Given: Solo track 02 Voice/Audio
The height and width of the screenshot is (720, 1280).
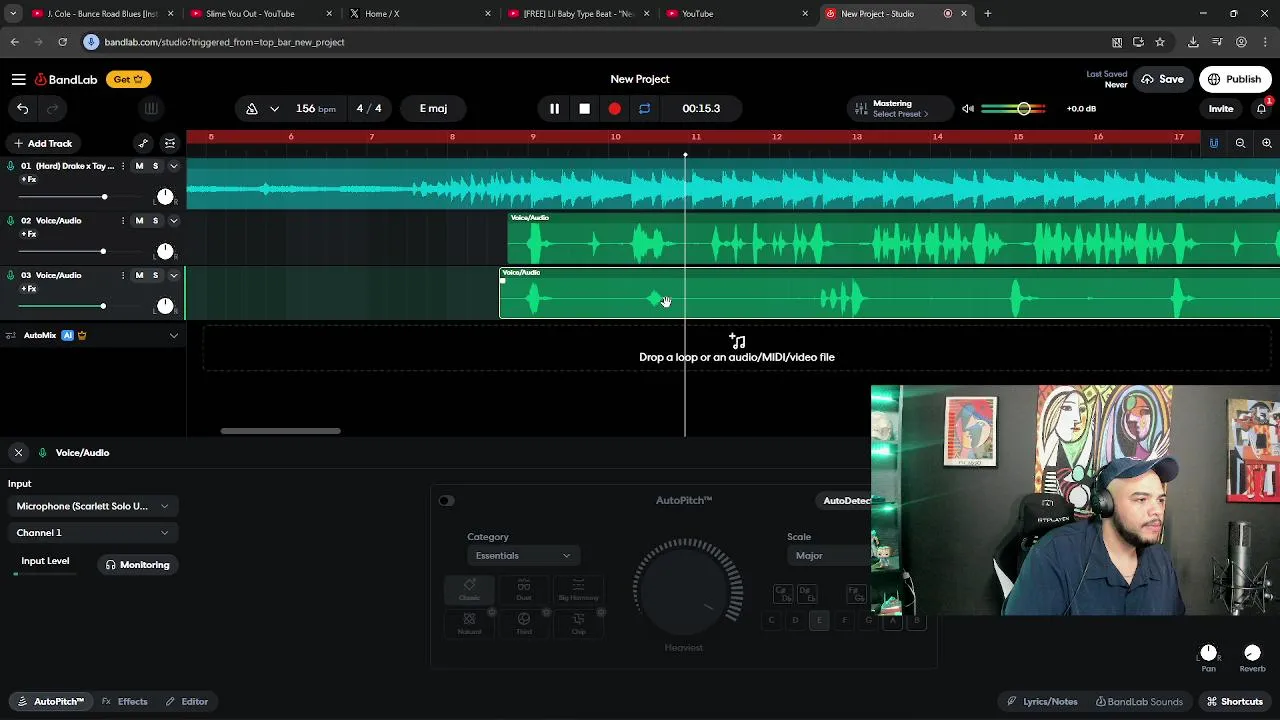Looking at the screenshot, I should pos(155,221).
